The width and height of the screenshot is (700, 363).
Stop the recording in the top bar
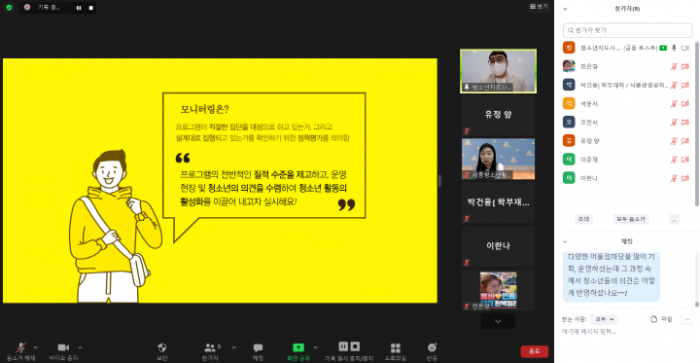(x=91, y=8)
